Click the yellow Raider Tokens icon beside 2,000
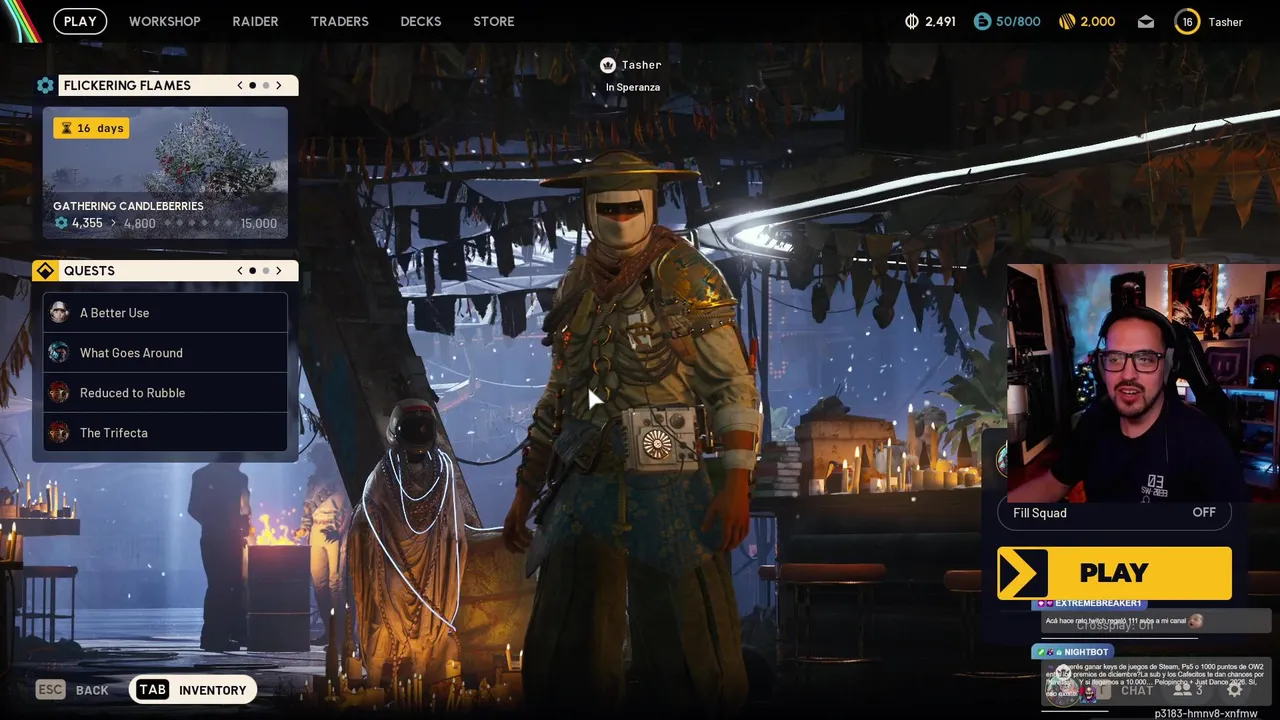Screen dimensions: 1280x720 point(1066,21)
